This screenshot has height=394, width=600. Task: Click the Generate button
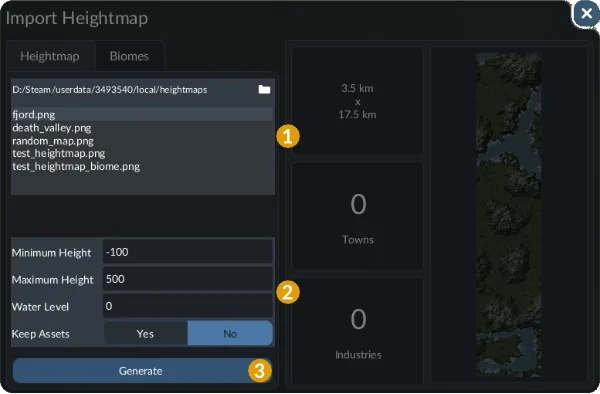coord(142,371)
